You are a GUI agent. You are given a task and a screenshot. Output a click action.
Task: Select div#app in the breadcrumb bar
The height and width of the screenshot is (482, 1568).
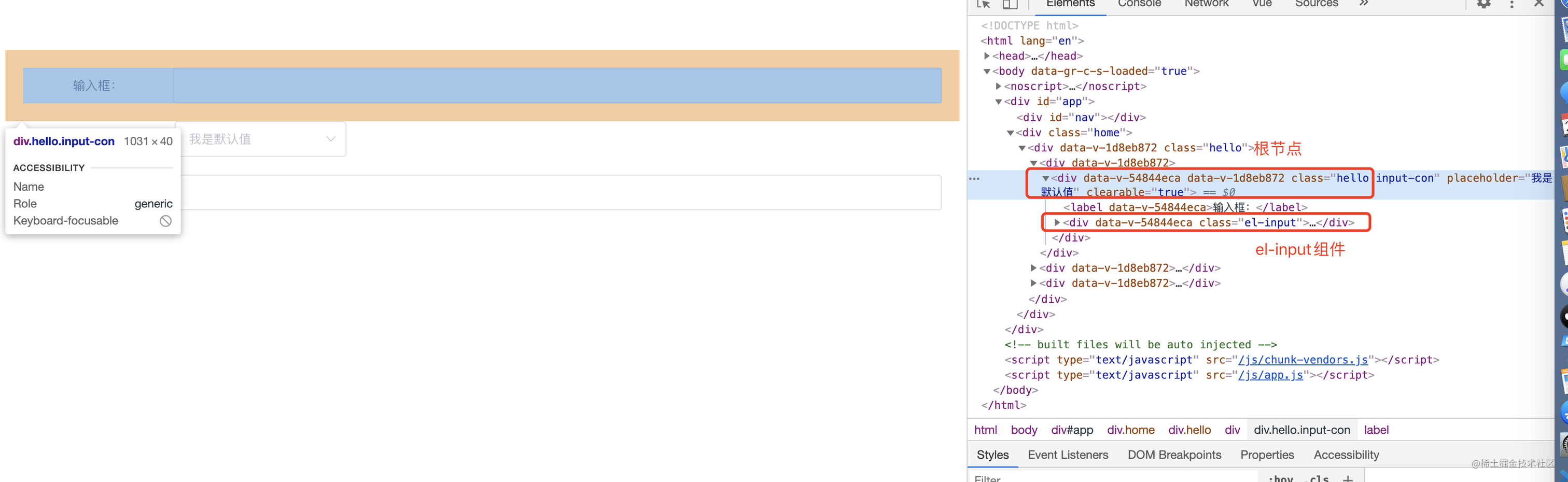coord(1072,430)
